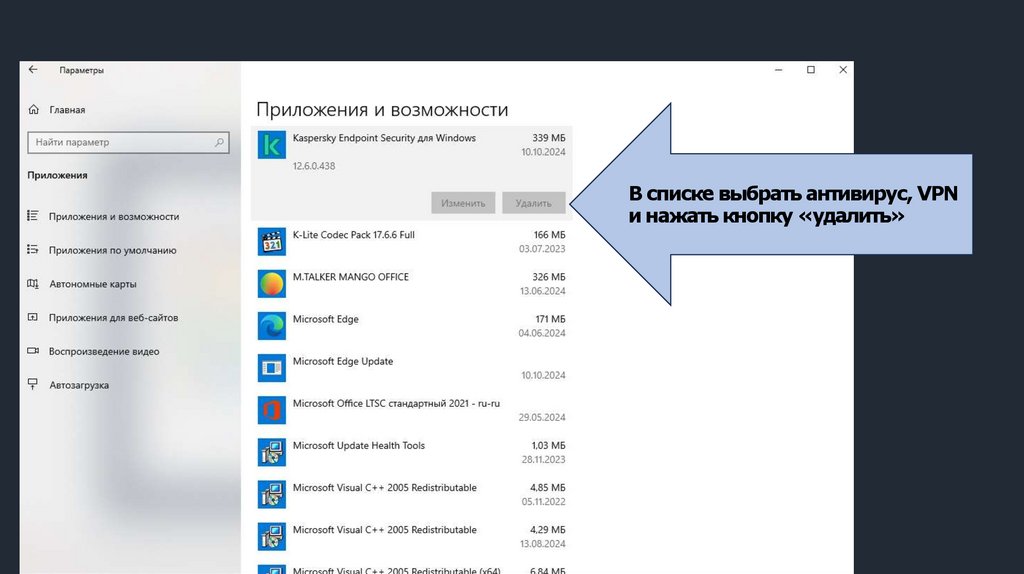Click the Автономные карты map icon
Screen dimensions: 1024x574
[33, 283]
